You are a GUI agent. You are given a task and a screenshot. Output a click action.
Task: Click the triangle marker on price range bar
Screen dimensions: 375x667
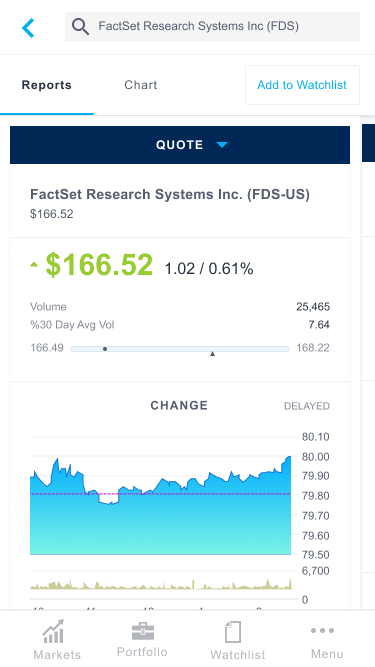point(213,353)
